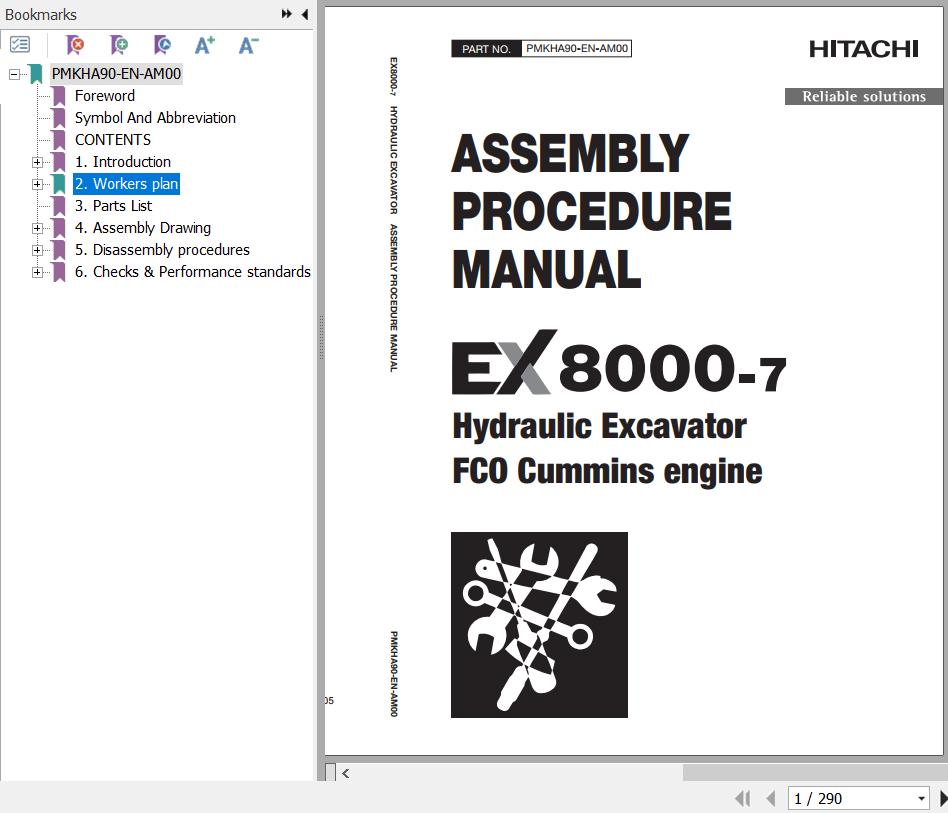The width and height of the screenshot is (948, 813).
Task: Expand the Bookmarks panel double-arrow icon
Action: pyautogui.click(x=287, y=14)
